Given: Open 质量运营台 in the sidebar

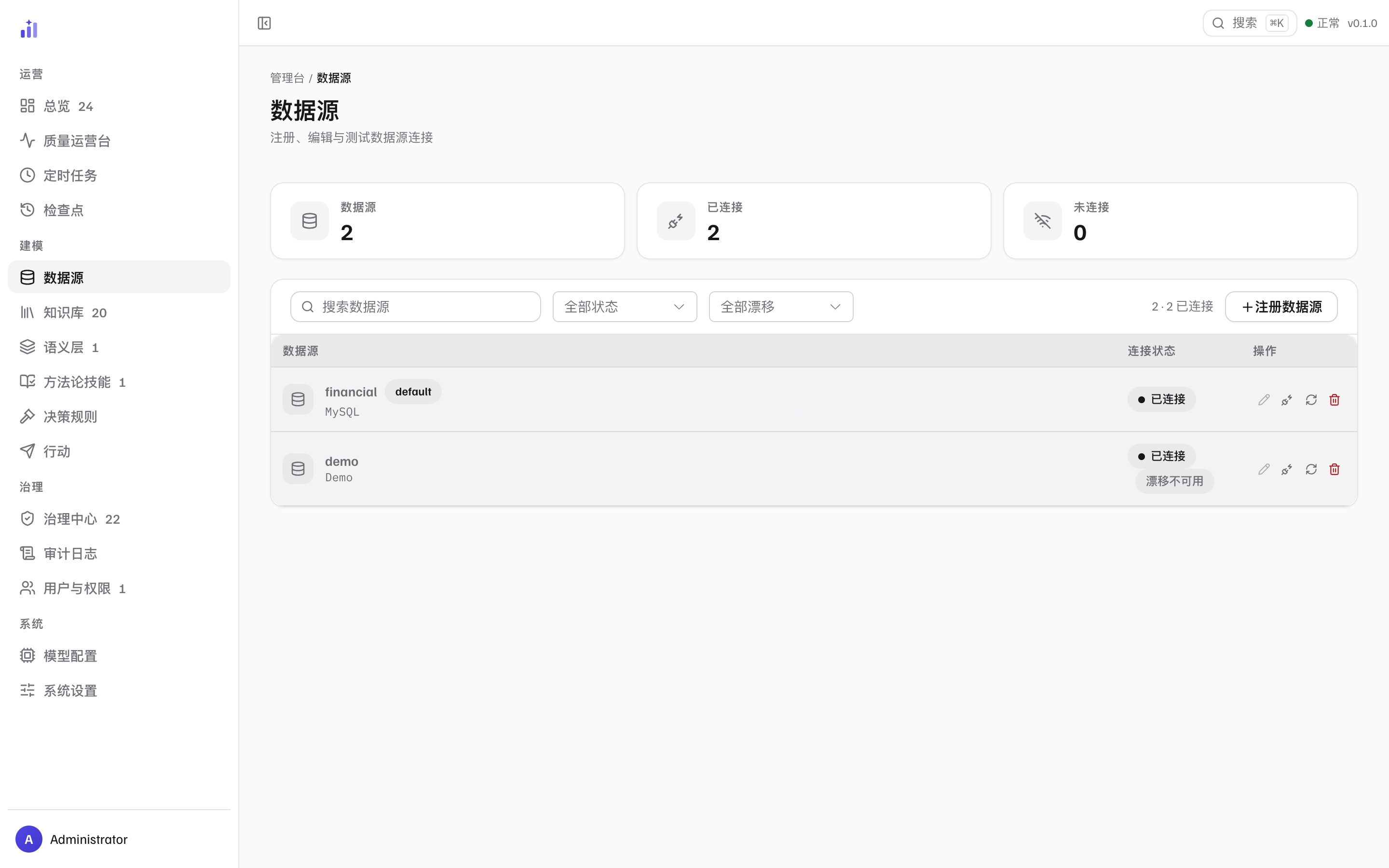Looking at the screenshot, I should (x=119, y=141).
